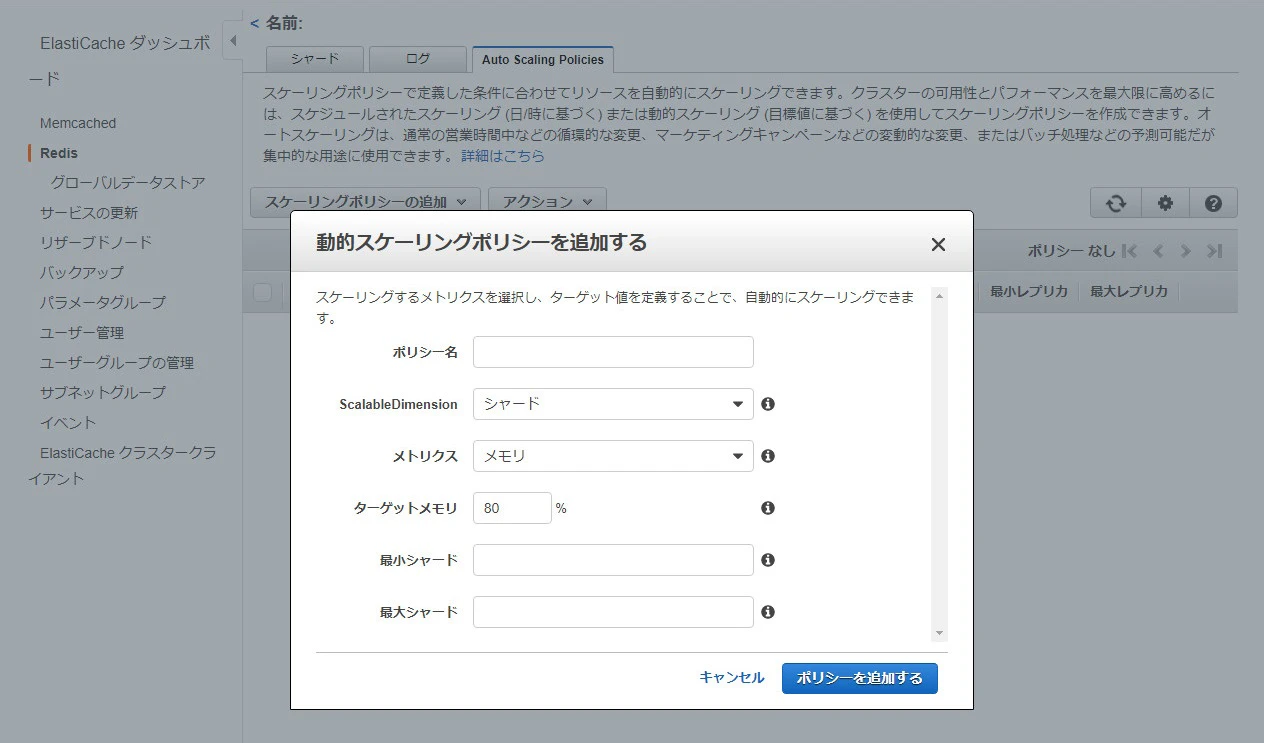Screen dimensions: 1264x743
Task: Select the Auto Scaling Policies tab
Action: pos(543,59)
